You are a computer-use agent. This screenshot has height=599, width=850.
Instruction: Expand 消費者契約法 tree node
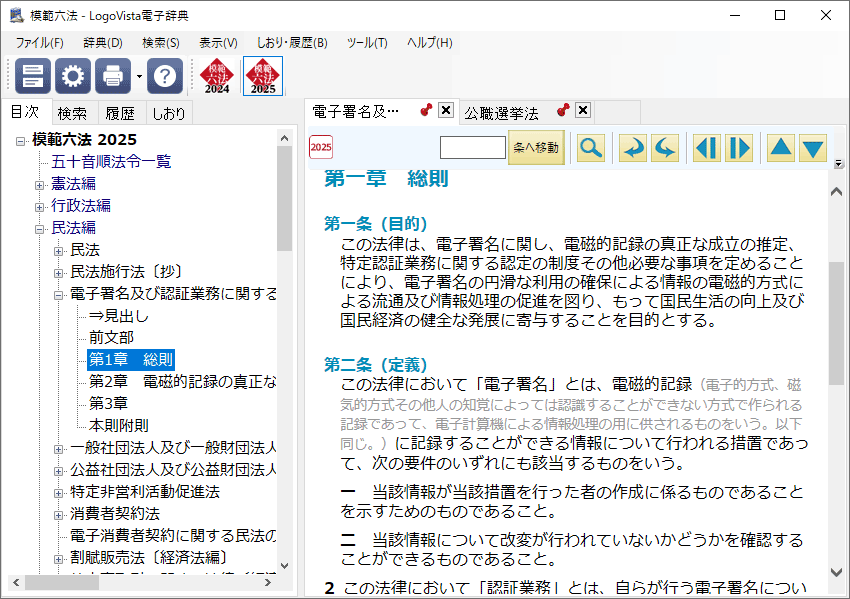coord(59,515)
